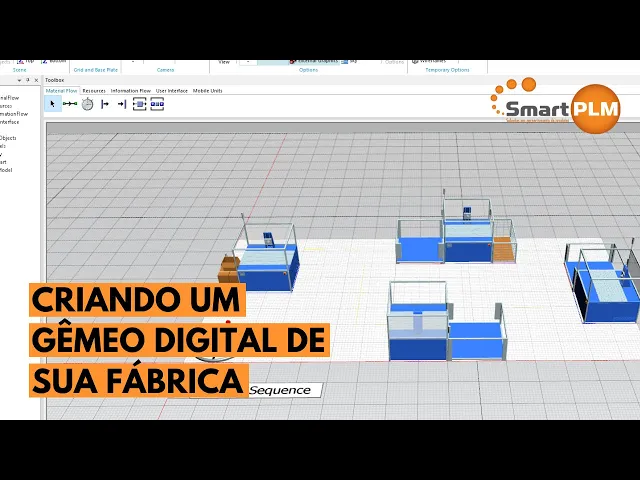Select the Source object icon

105,104
